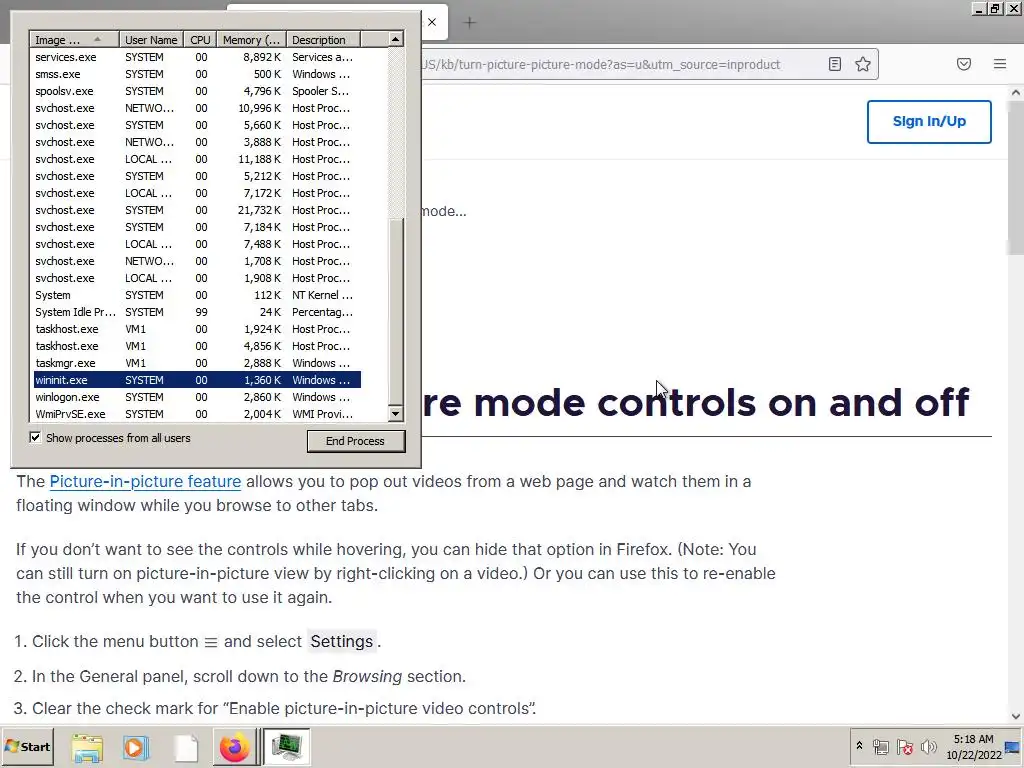Select the spoolsv.exe process row

[197, 91]
